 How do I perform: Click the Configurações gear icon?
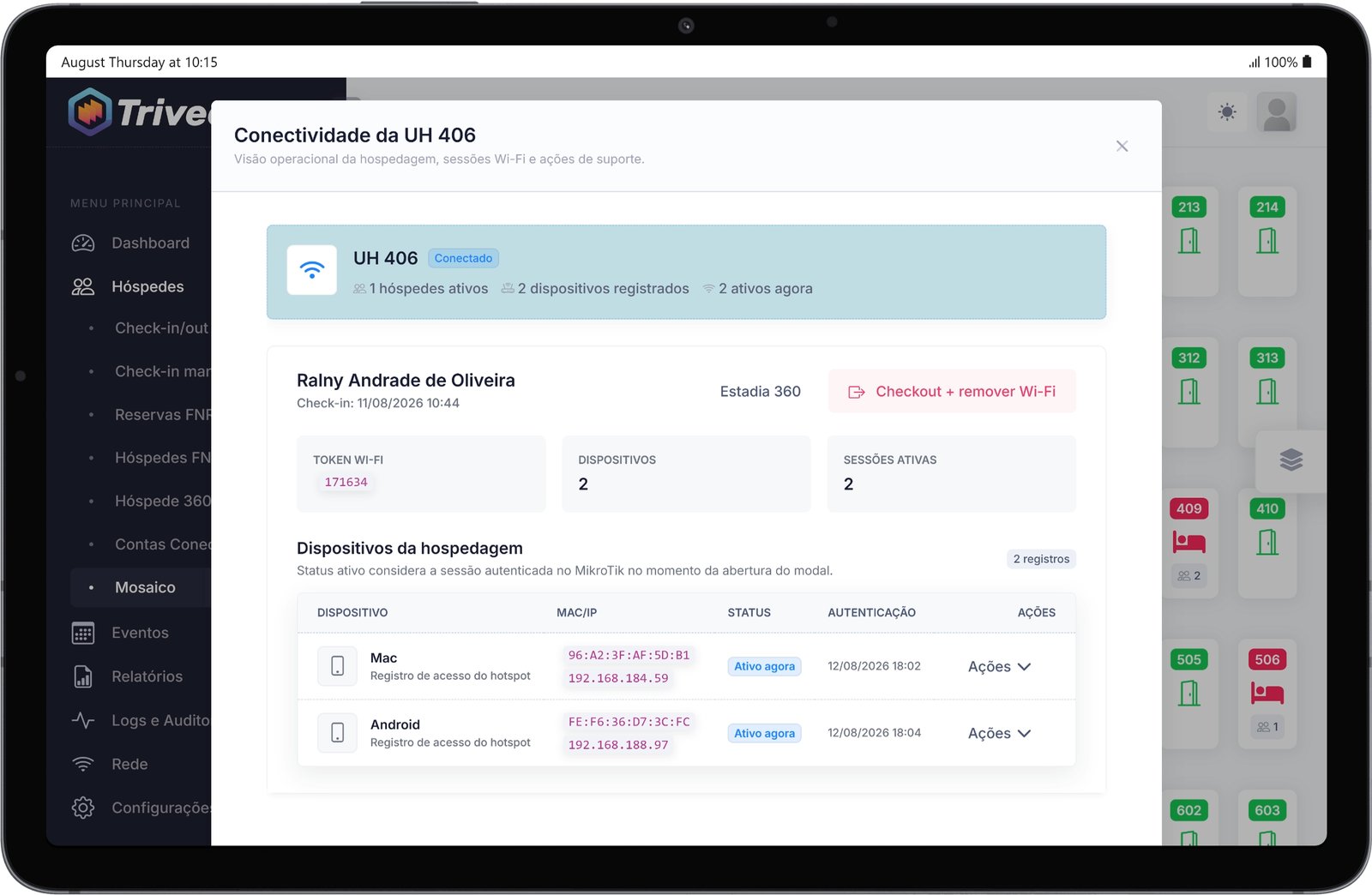click(83, 808)
